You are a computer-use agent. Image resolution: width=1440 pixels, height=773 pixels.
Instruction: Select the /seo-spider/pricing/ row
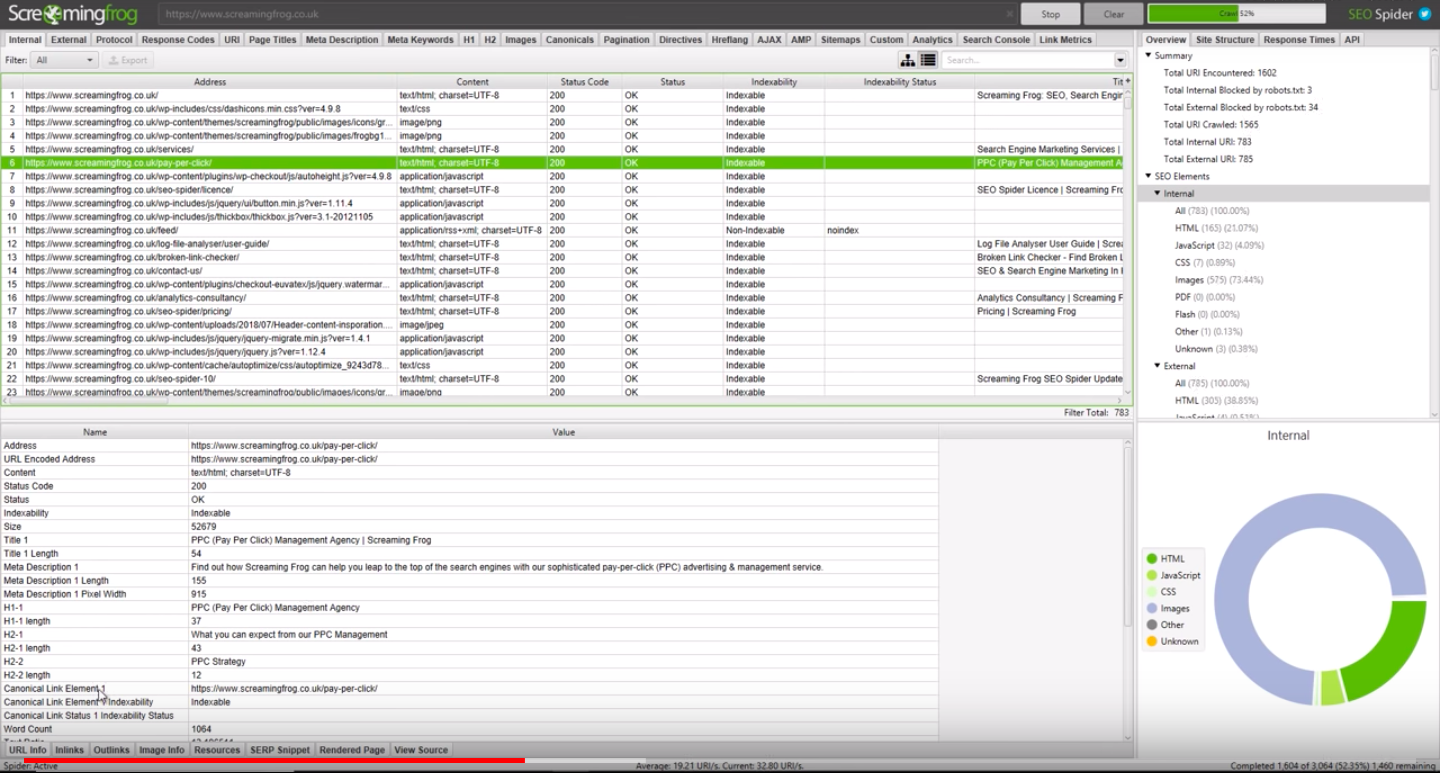[563, 311]
